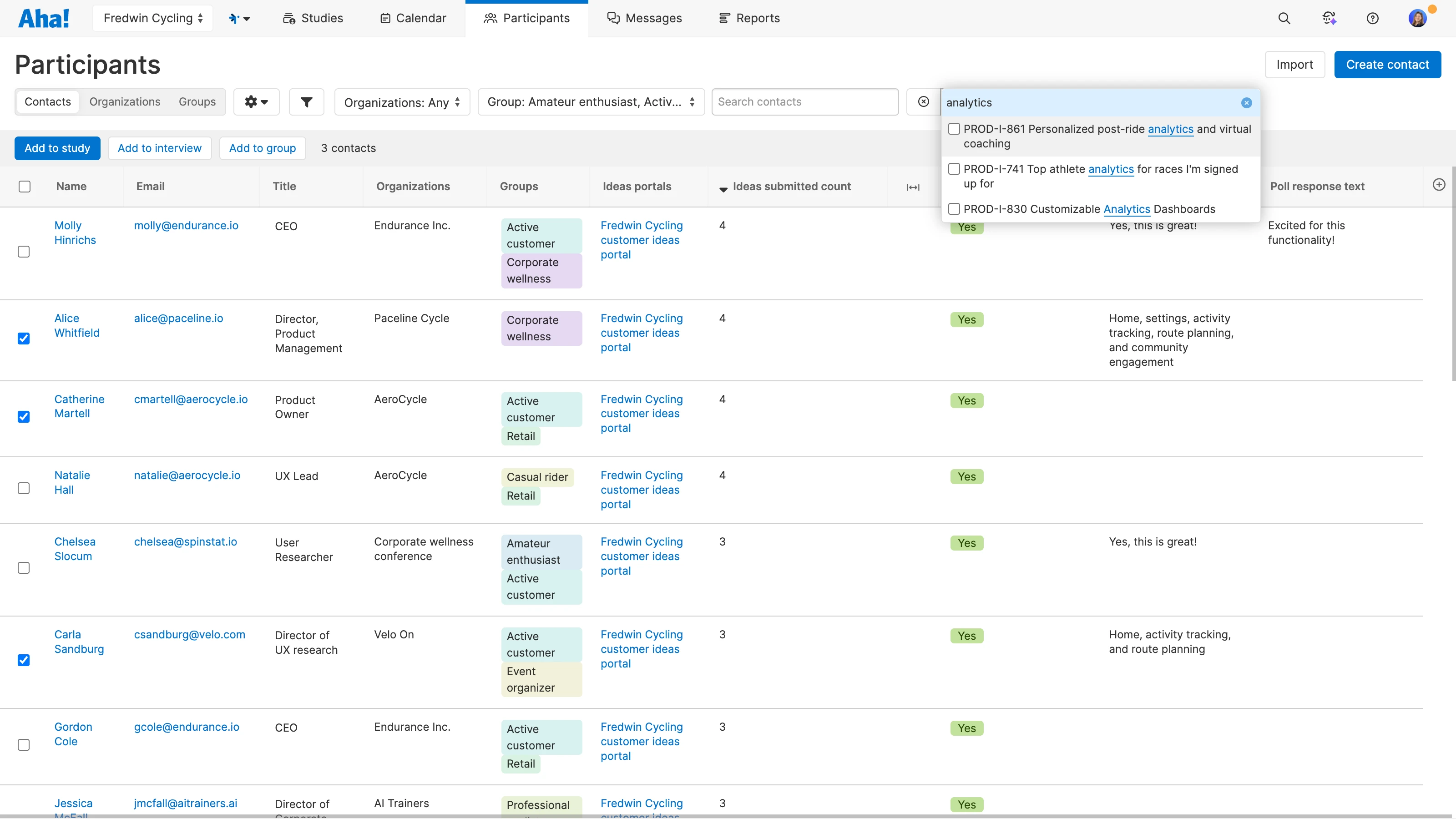Image resolution: width=1456 pixels, height=819 pixels.
Task: Select Gordon Cole row checkbox
Action: click(24, 744)
